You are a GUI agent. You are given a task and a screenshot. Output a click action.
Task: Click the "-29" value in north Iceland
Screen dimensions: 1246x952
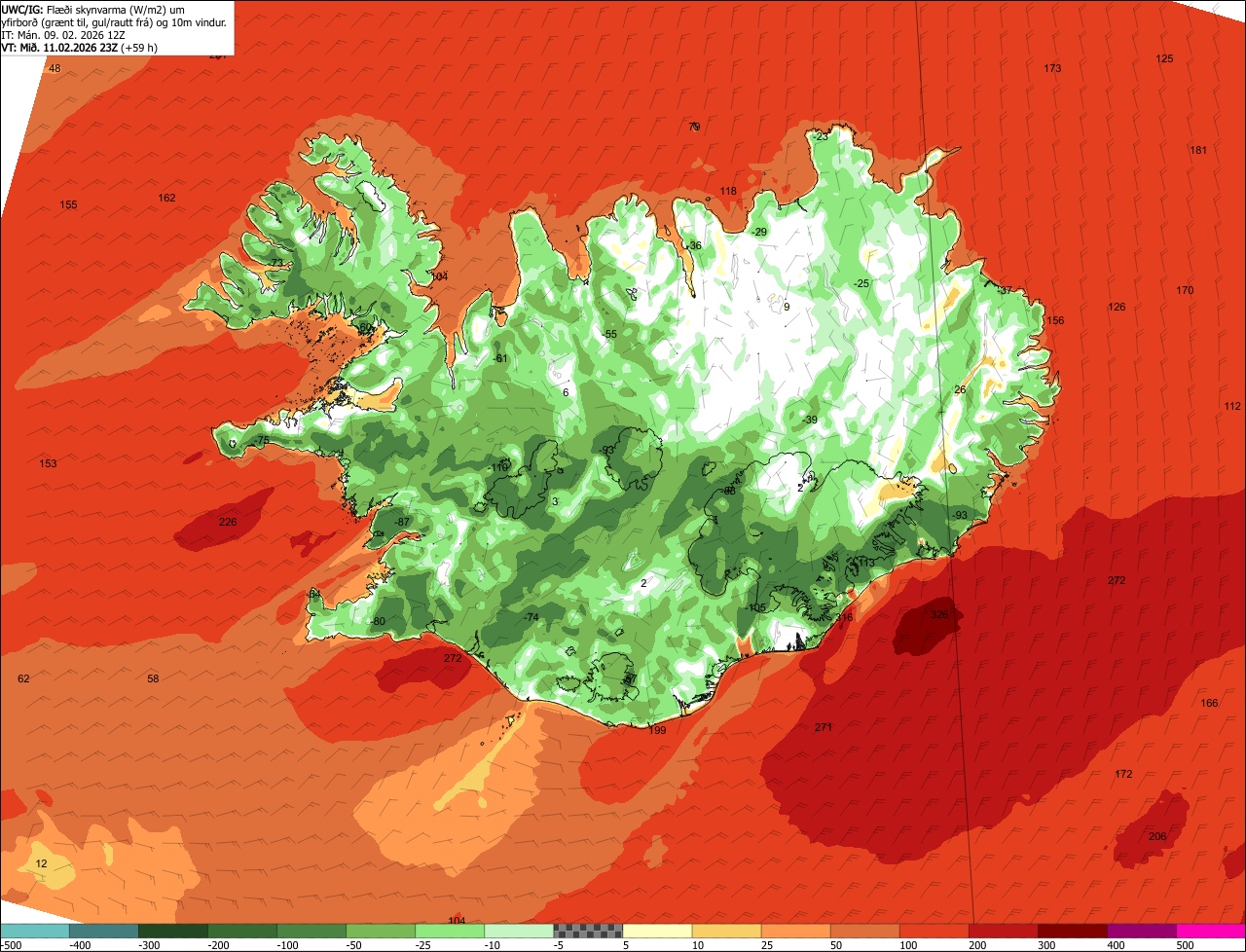point(759,232)
